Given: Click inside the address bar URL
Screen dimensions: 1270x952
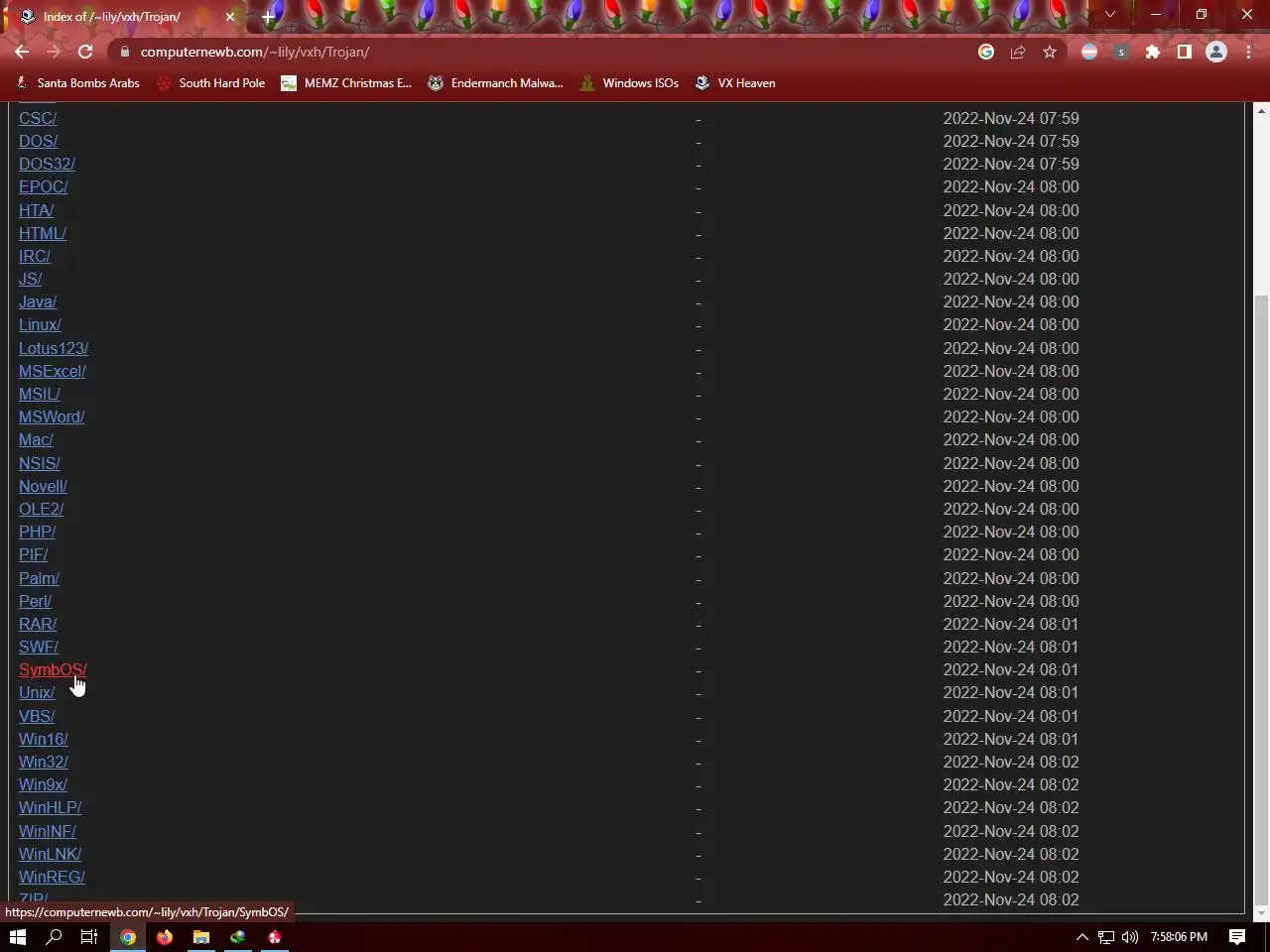Looking at the screenshot, I should (255, 52).
